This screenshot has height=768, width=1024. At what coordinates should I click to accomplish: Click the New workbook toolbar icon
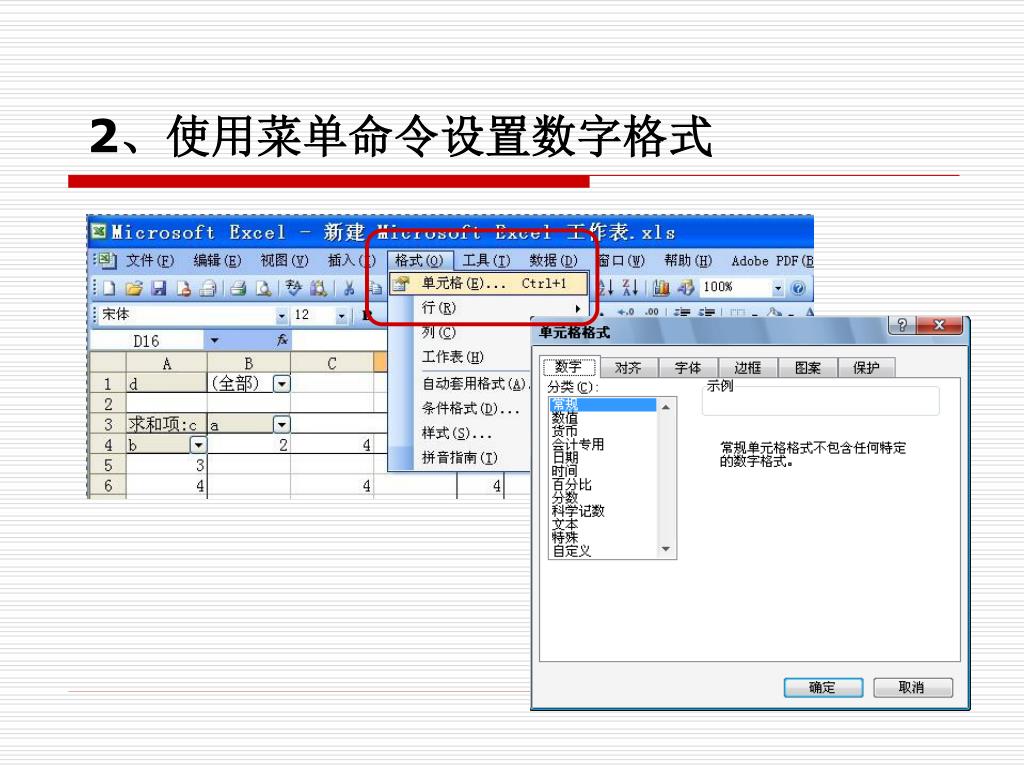(x=110, y=288)
